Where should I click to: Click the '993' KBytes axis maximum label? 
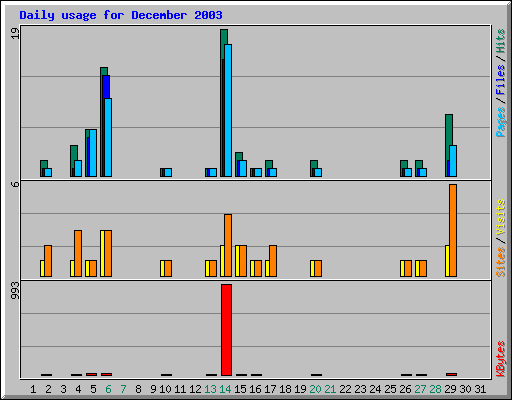(x=15, y=290)
